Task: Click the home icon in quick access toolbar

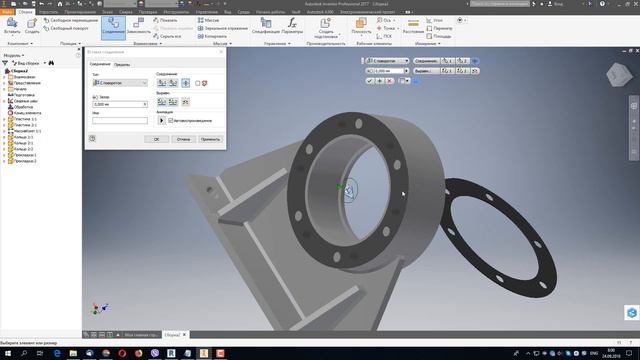Action: click(60, 4)
